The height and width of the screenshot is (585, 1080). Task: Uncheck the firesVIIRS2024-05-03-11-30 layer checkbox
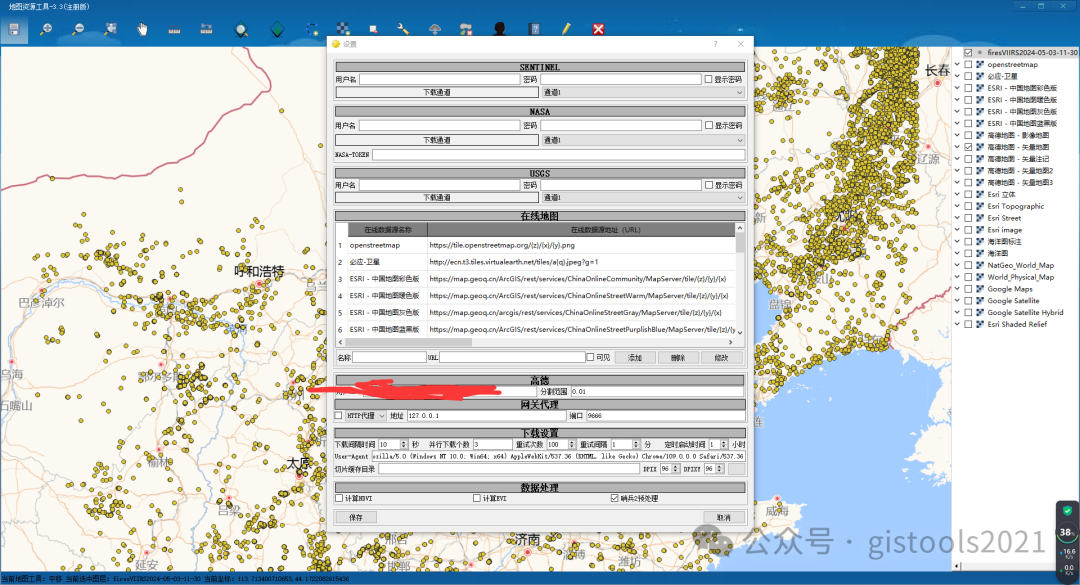coord(968,52)
